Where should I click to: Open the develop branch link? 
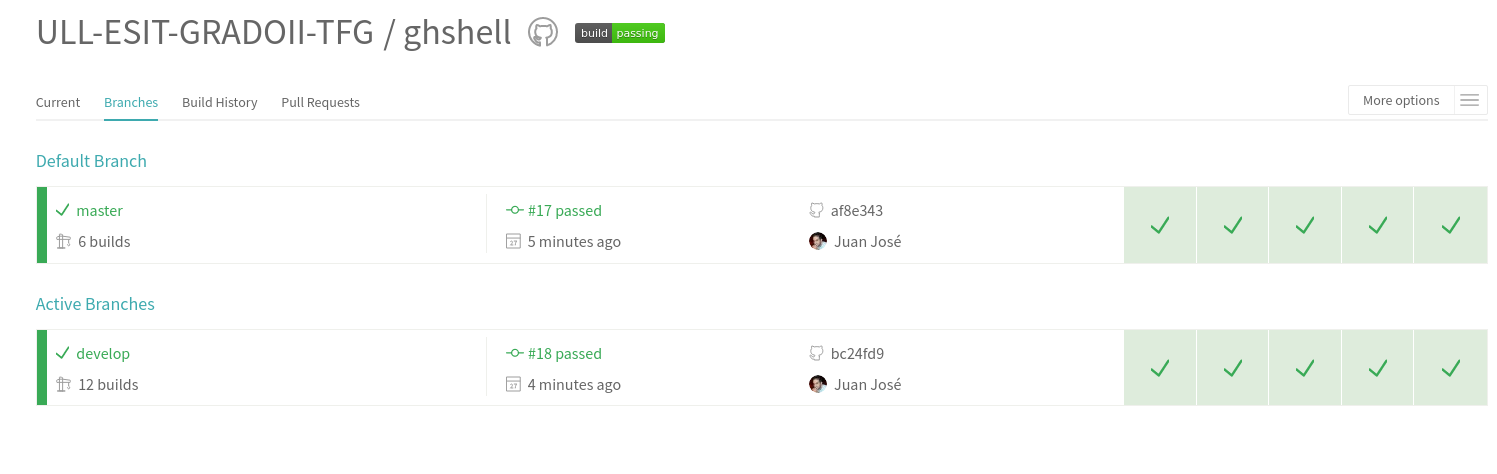pyautogui.click(x=103, y=354)
